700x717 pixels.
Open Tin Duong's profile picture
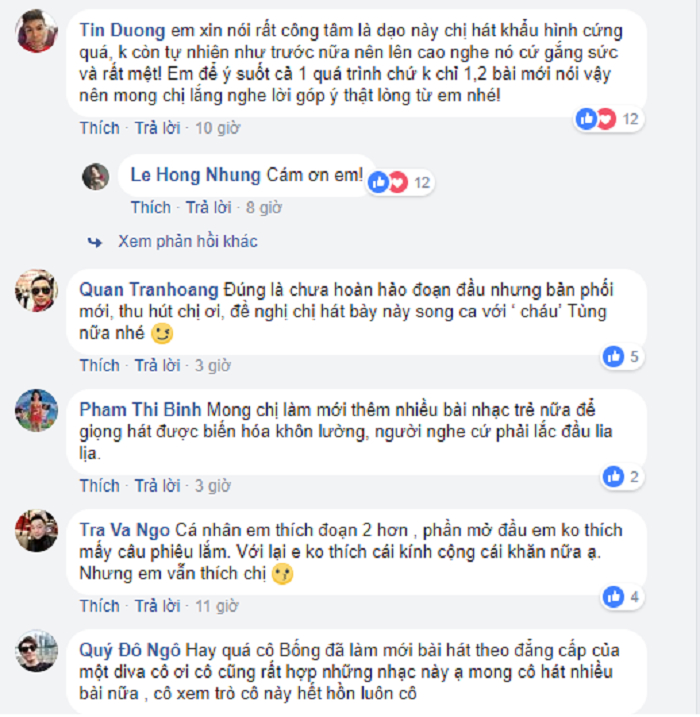click(x=37, y=31)
